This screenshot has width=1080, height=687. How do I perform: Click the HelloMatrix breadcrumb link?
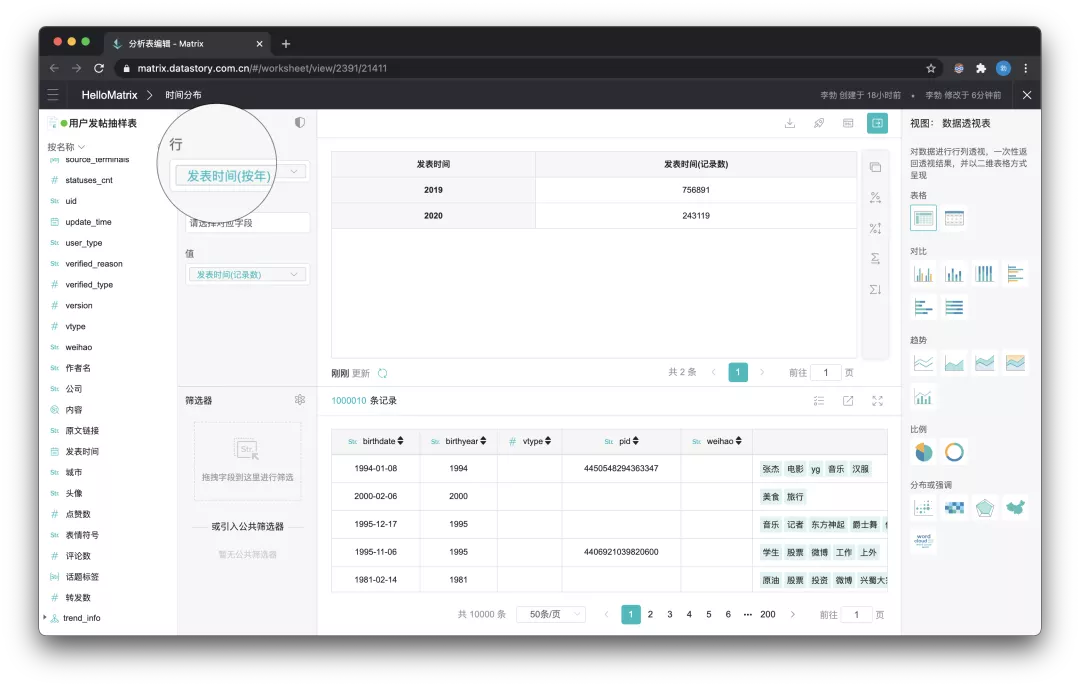pos(110,95)
